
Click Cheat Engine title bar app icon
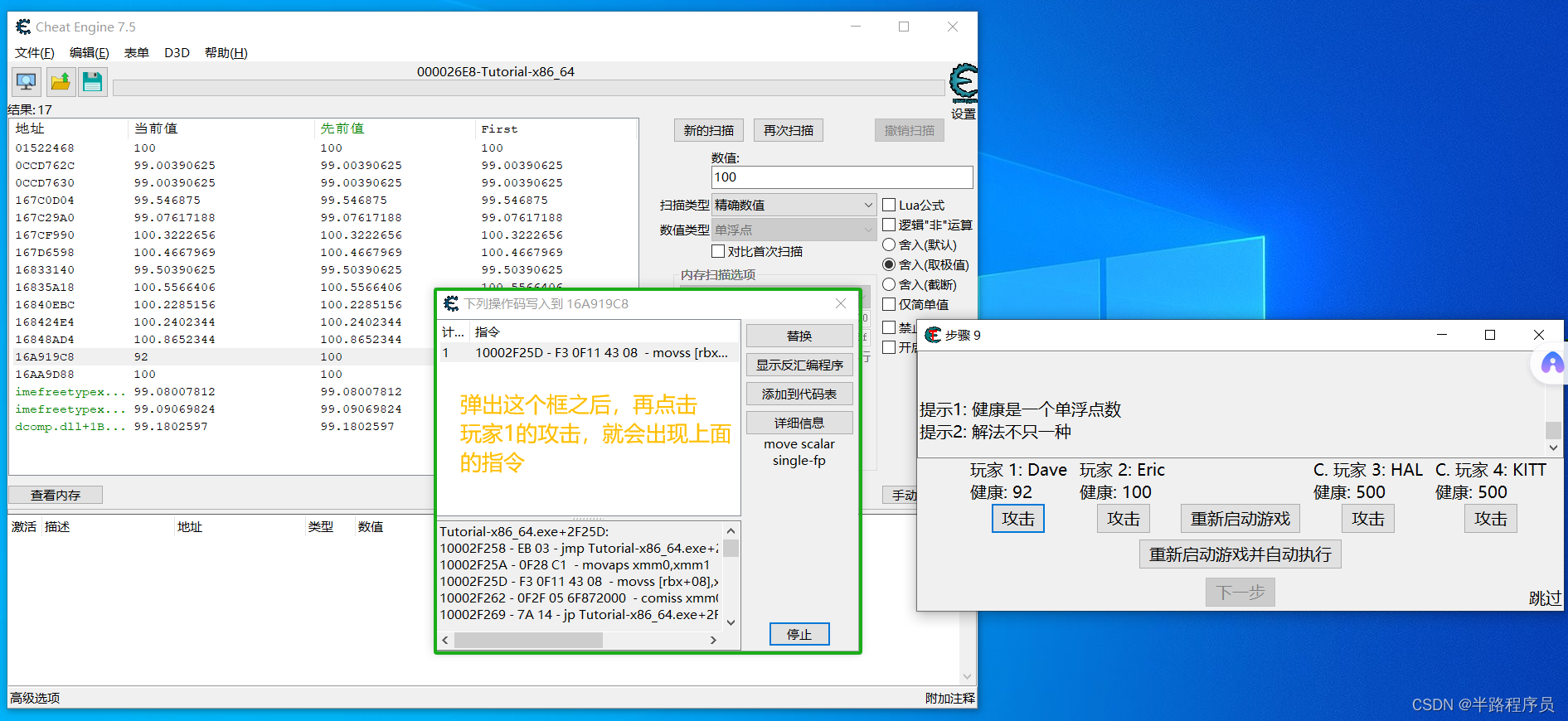point(23,27)
